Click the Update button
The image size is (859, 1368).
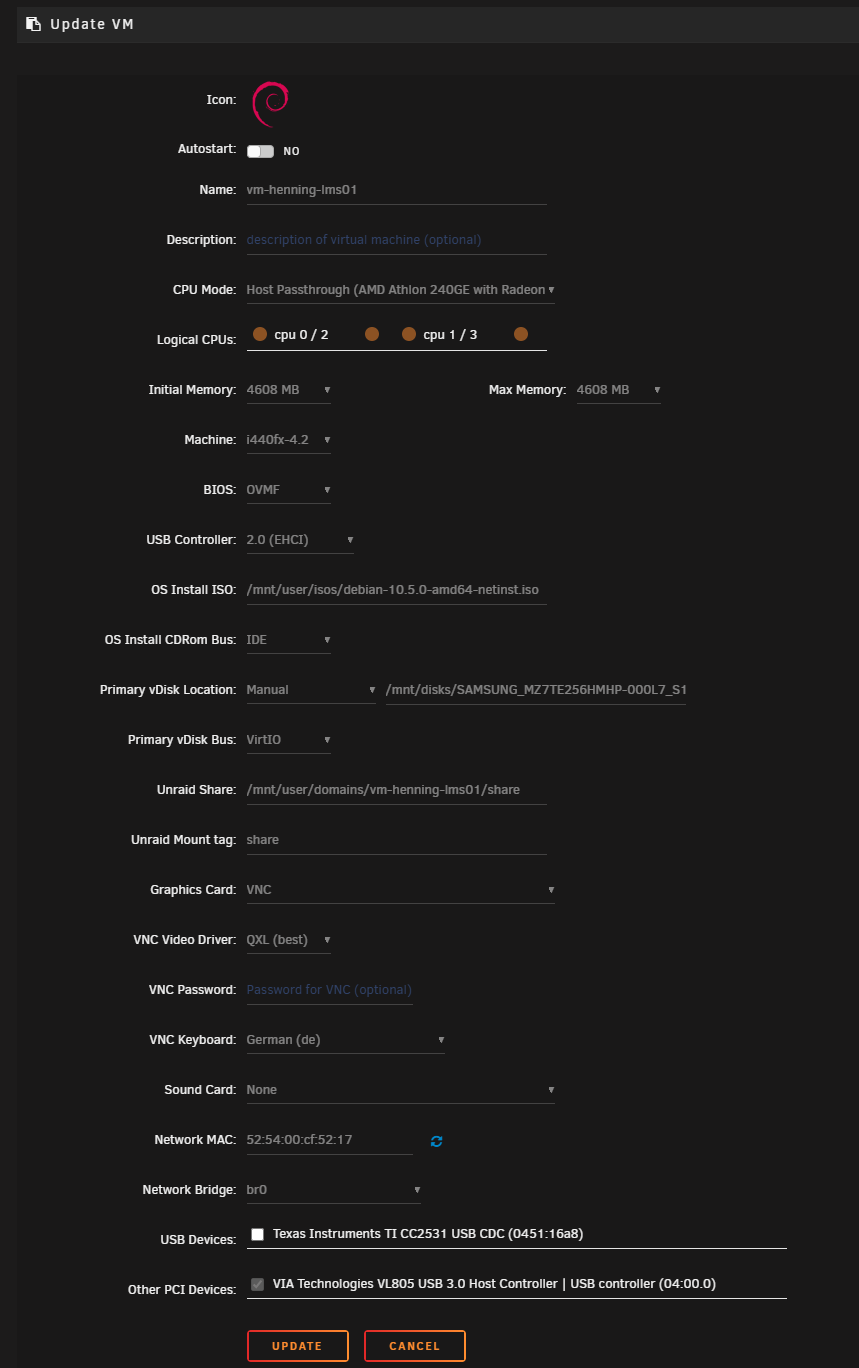297,1346
